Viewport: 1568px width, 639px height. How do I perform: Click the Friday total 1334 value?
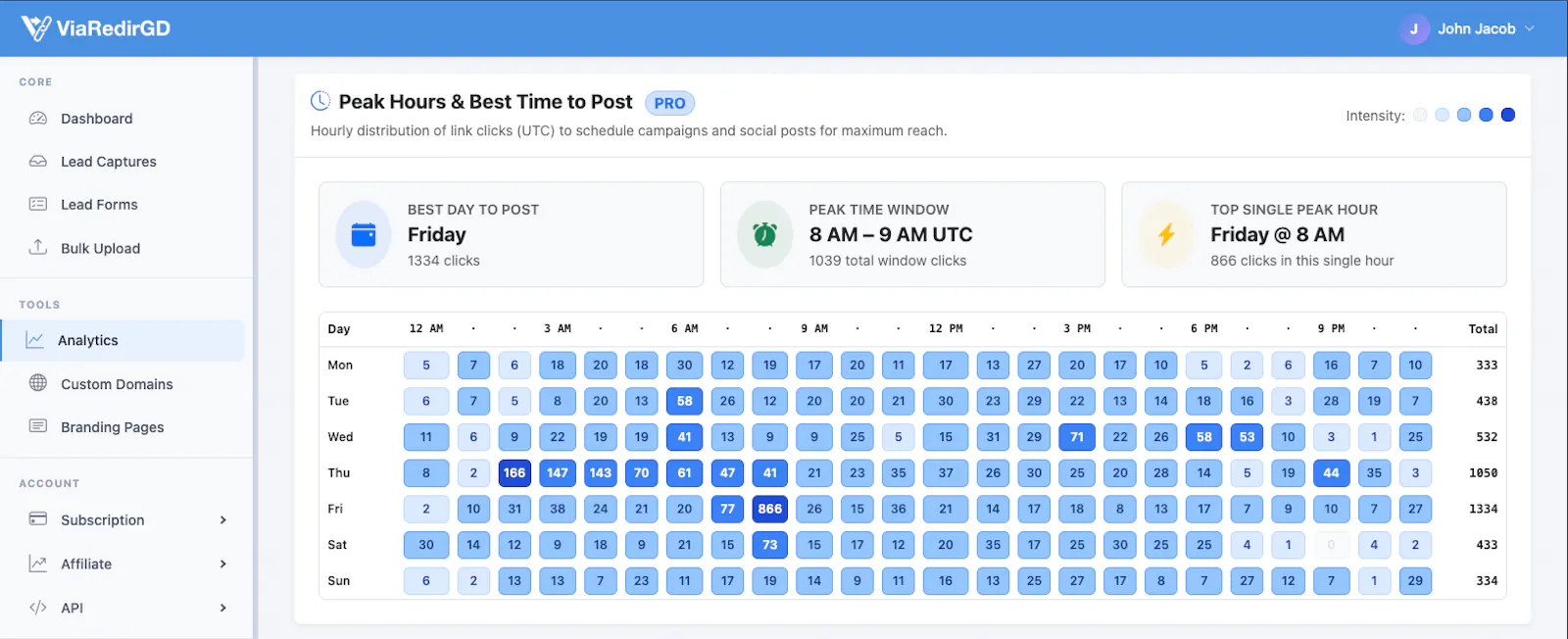(x=1483, y=509)
